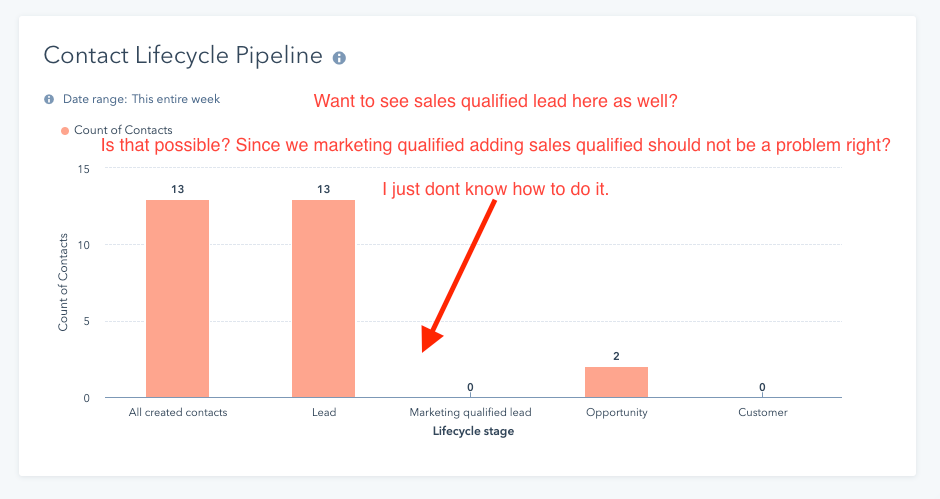940x499 pixels.
Task: Click the value 13 above Lead bar
Action: [324, 190]
